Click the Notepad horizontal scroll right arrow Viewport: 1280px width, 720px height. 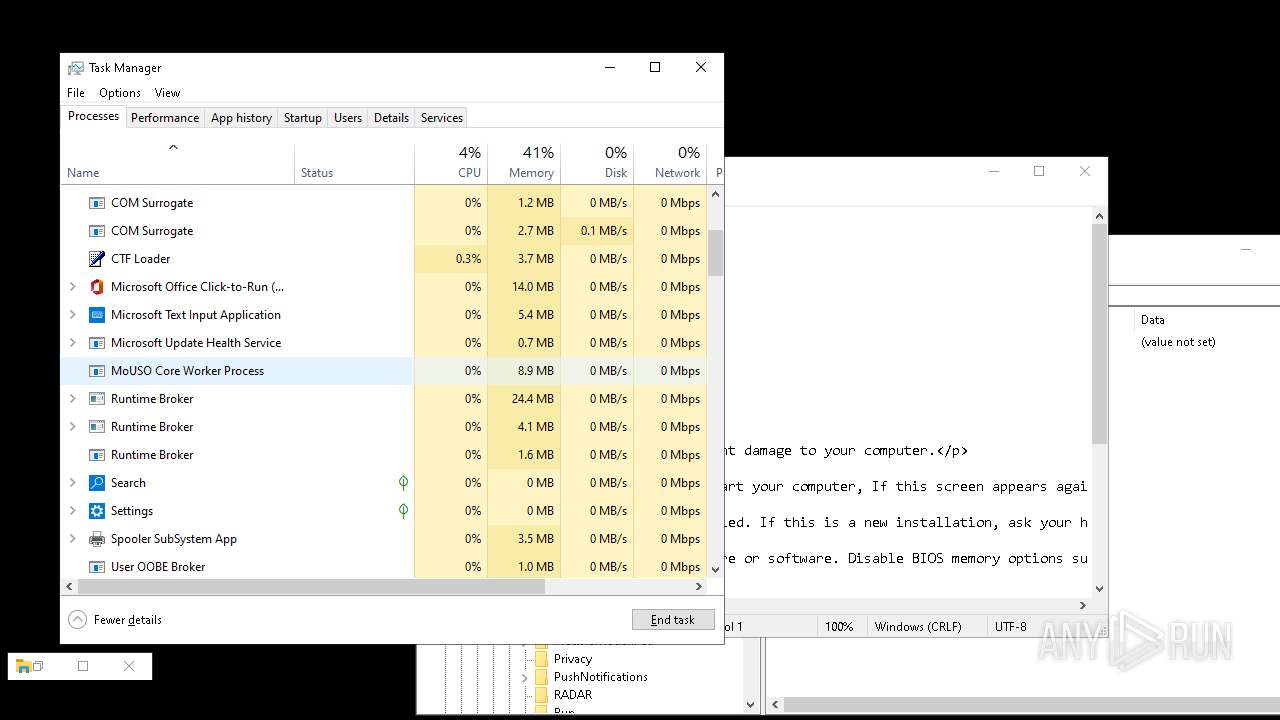[x=1082, y=605]
